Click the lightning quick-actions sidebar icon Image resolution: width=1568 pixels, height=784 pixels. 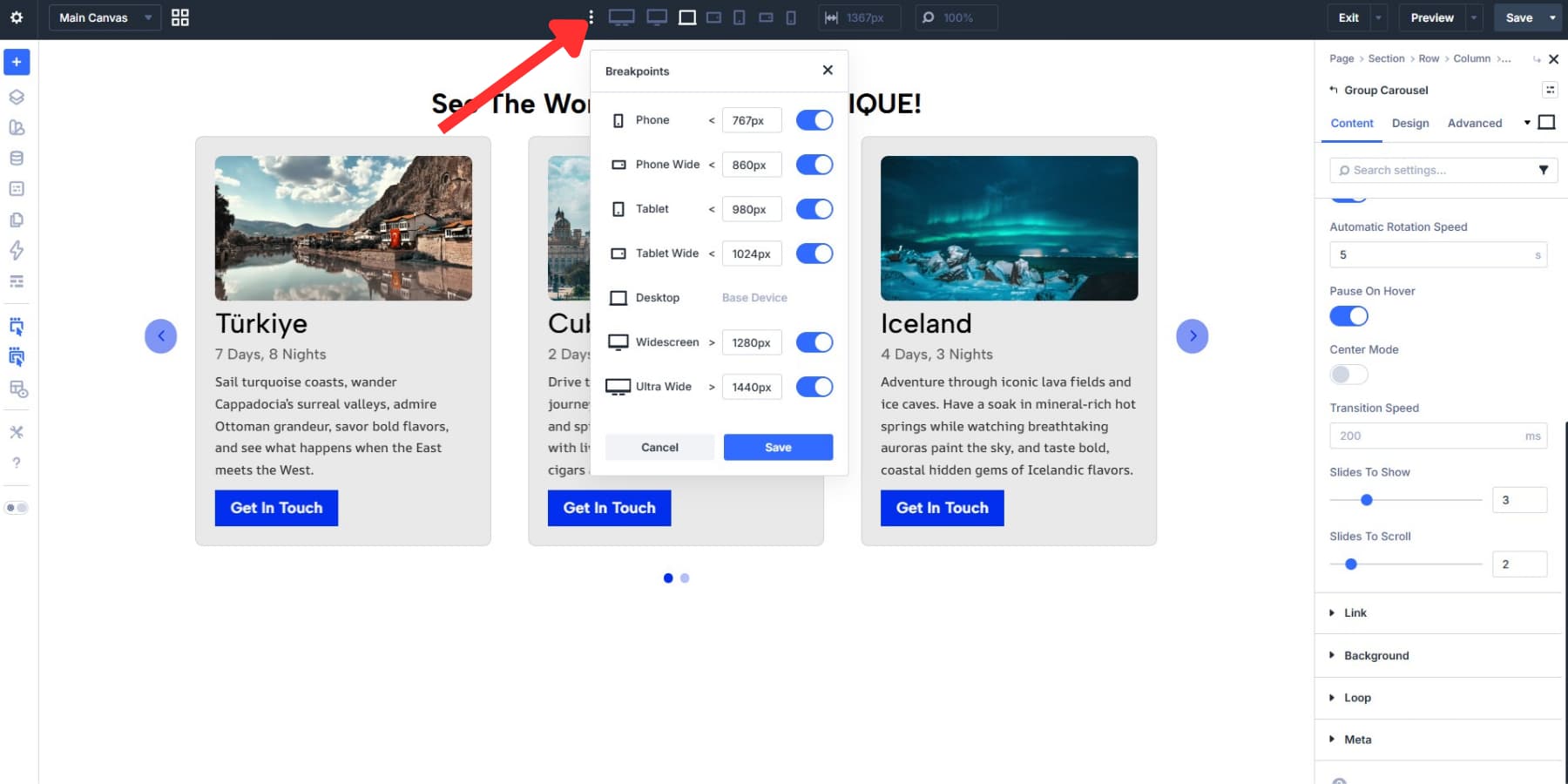(16, 251)
